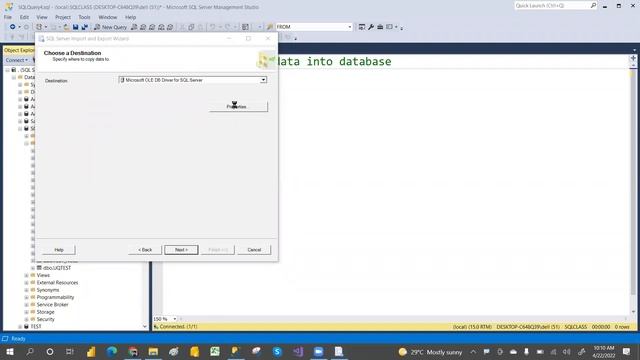The height and width of the screenshot is (360, 640).
Task: Open the View menu
Action: coord(42,17)
